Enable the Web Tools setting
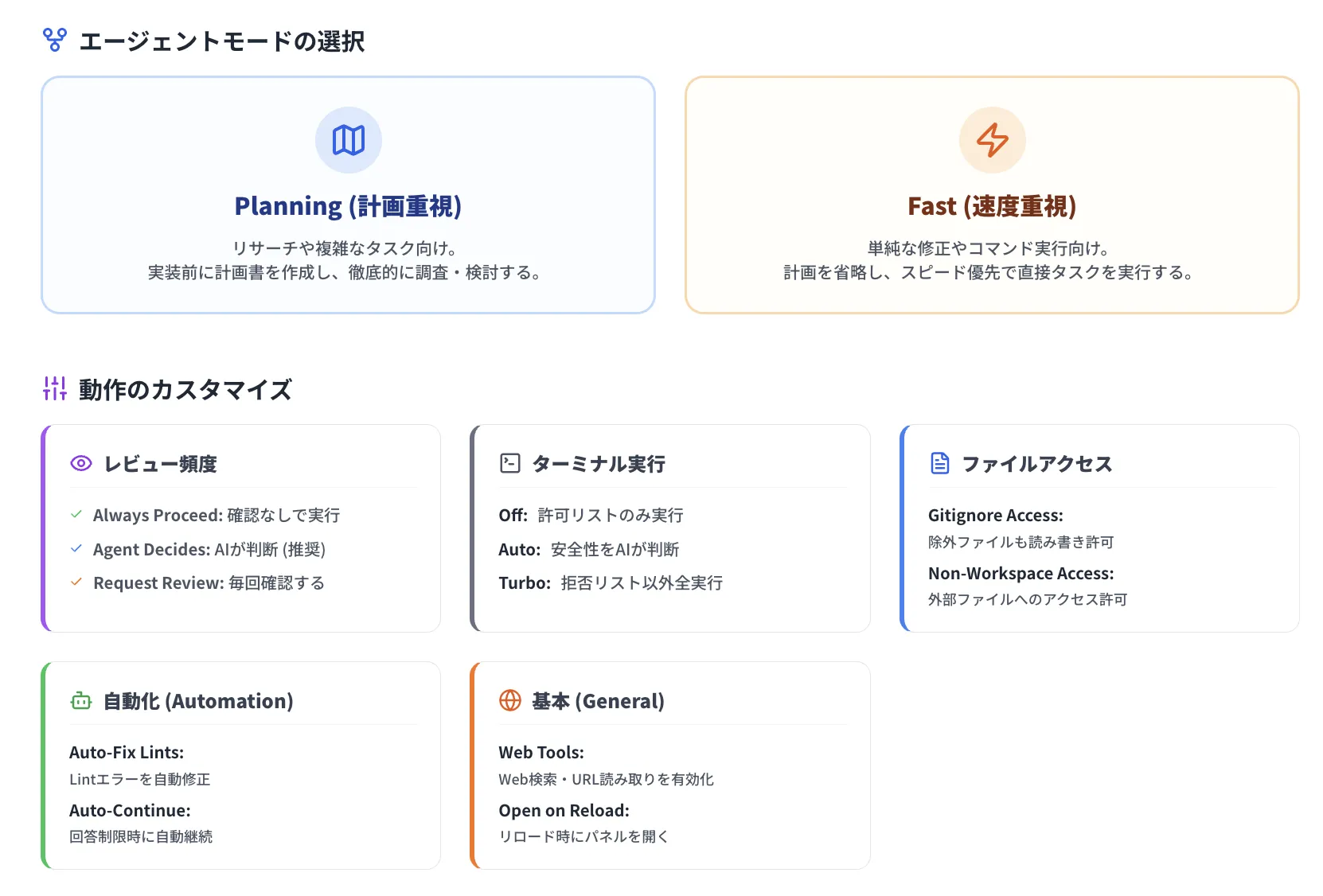This screenshot has height=896, width=1323. 541,752
